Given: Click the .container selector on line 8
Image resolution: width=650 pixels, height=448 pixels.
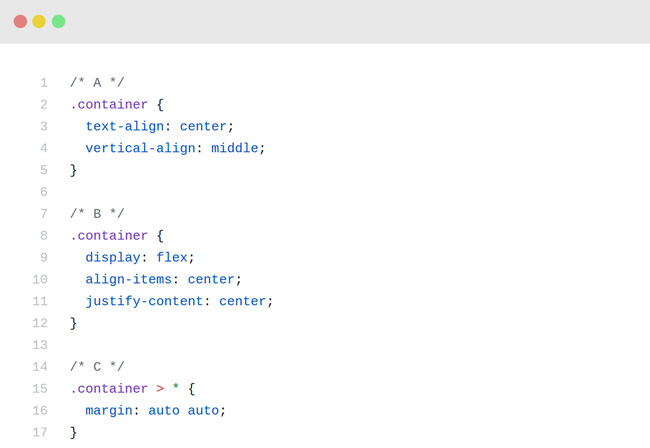Looking at the screenshot, I should pos(109,236).
